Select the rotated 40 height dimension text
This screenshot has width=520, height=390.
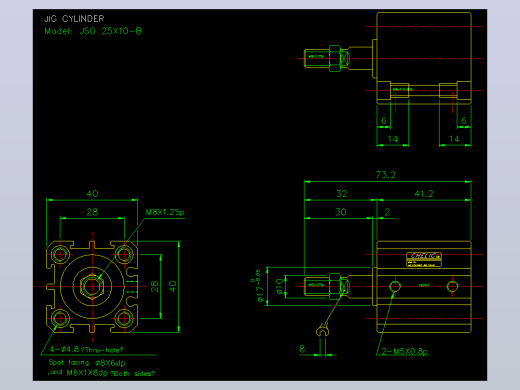coord(172,286)
